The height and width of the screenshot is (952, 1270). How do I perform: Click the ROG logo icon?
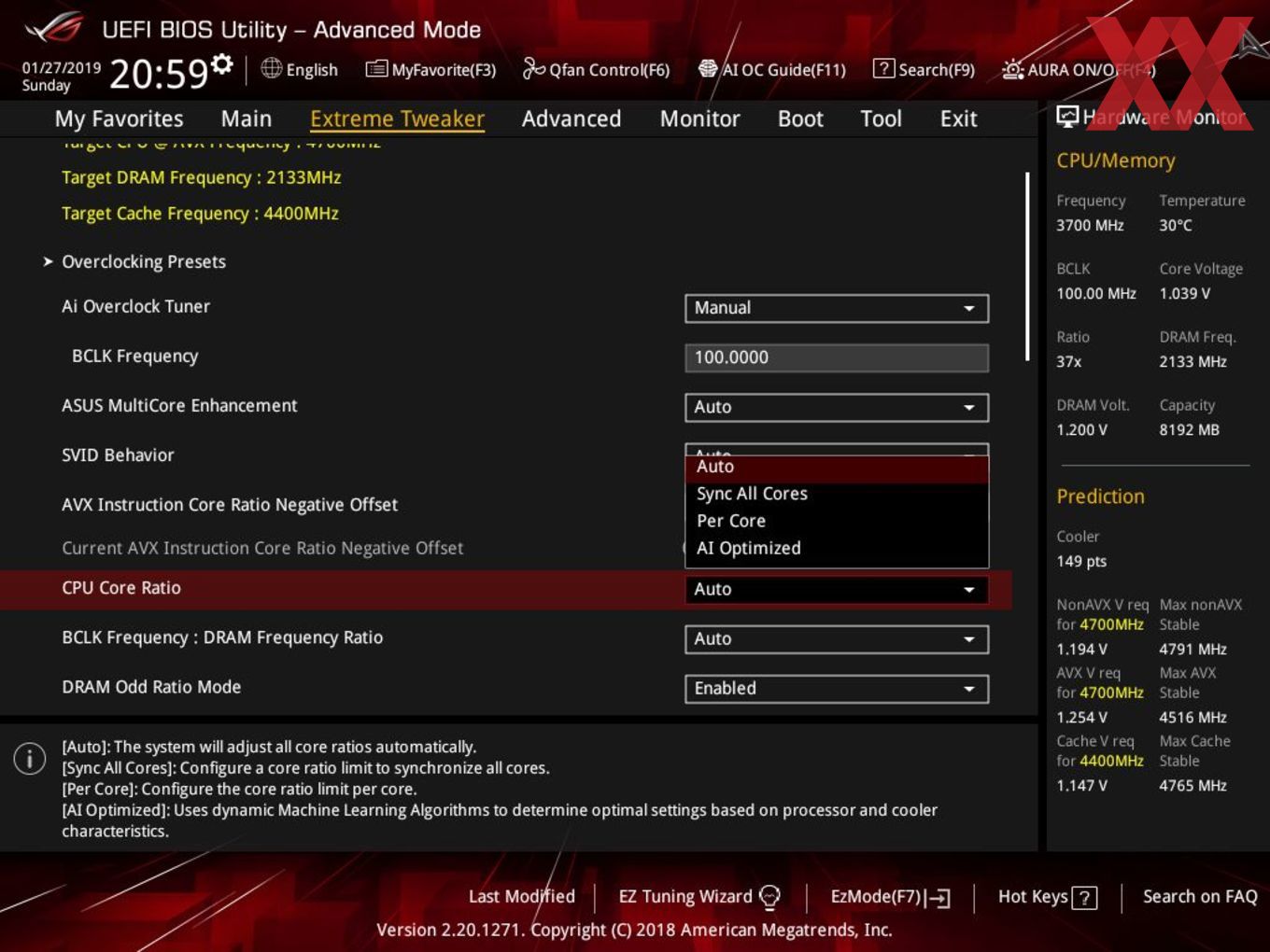(54, 28)
